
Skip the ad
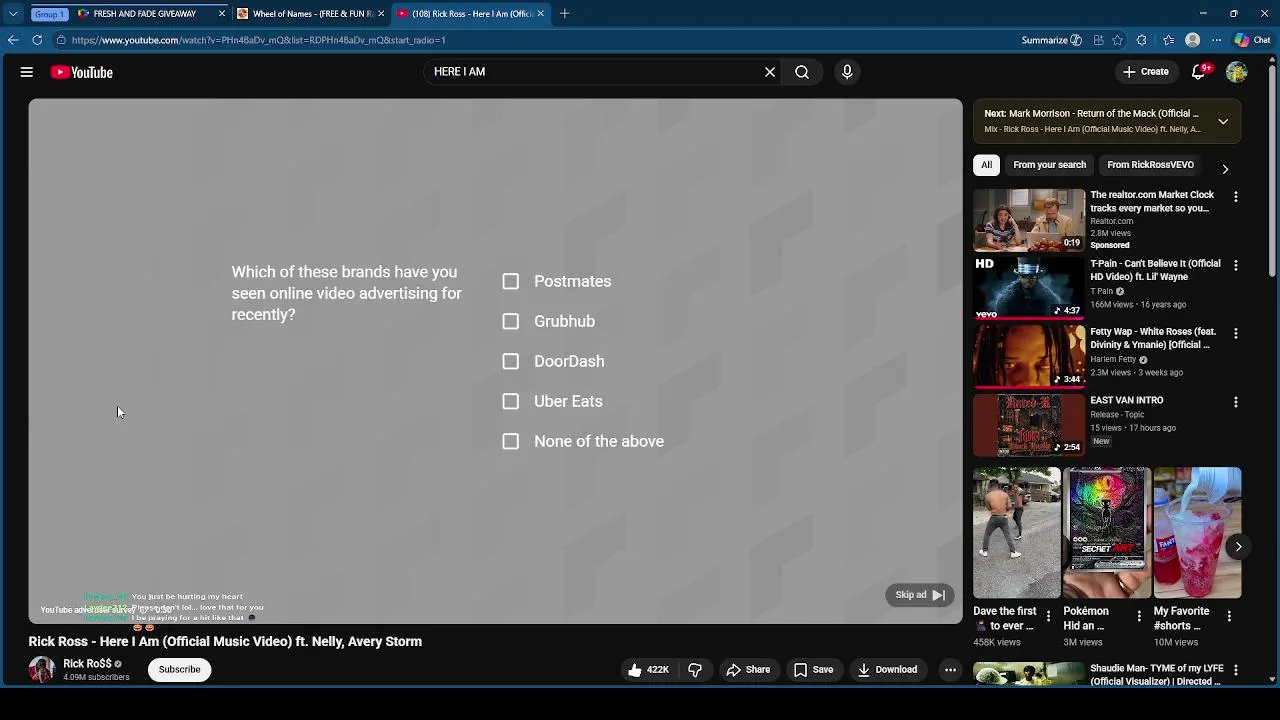pos(920,595)
